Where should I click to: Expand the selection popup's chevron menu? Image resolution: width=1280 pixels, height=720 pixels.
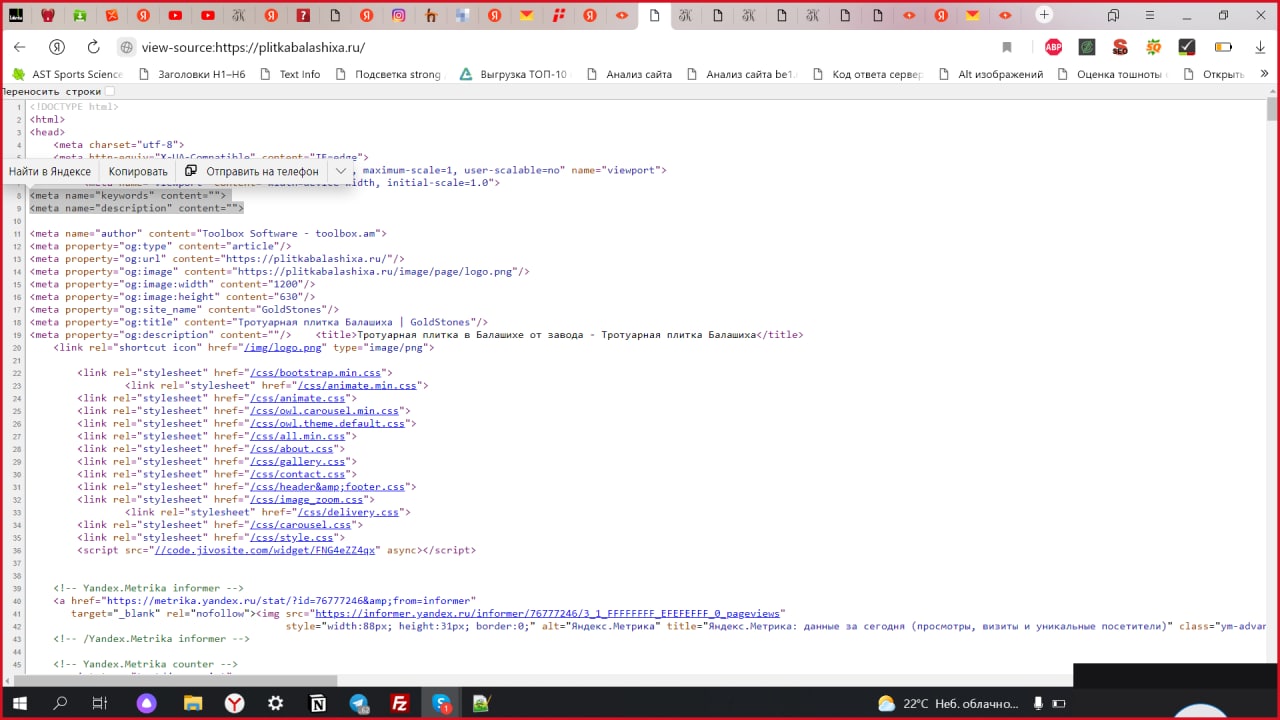[341, 171]
